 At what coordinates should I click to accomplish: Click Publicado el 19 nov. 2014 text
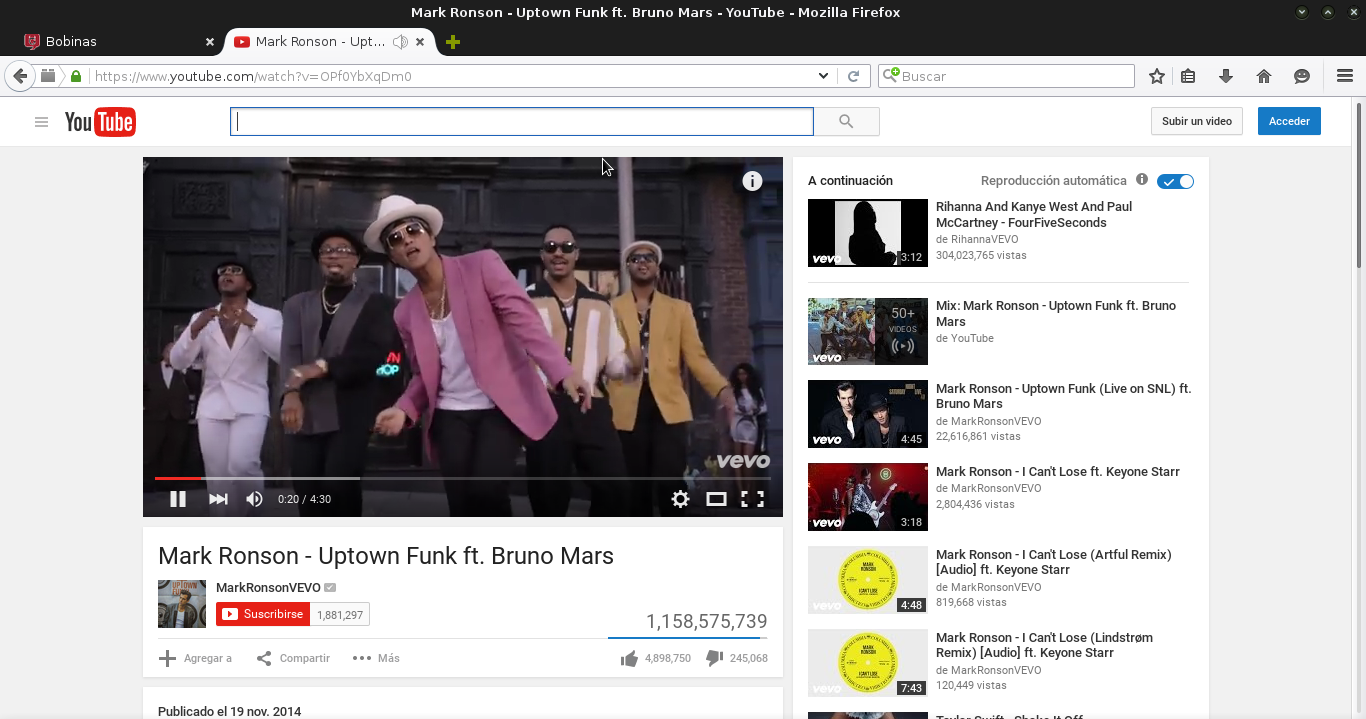pyautogui.click(x=229, y=712)
